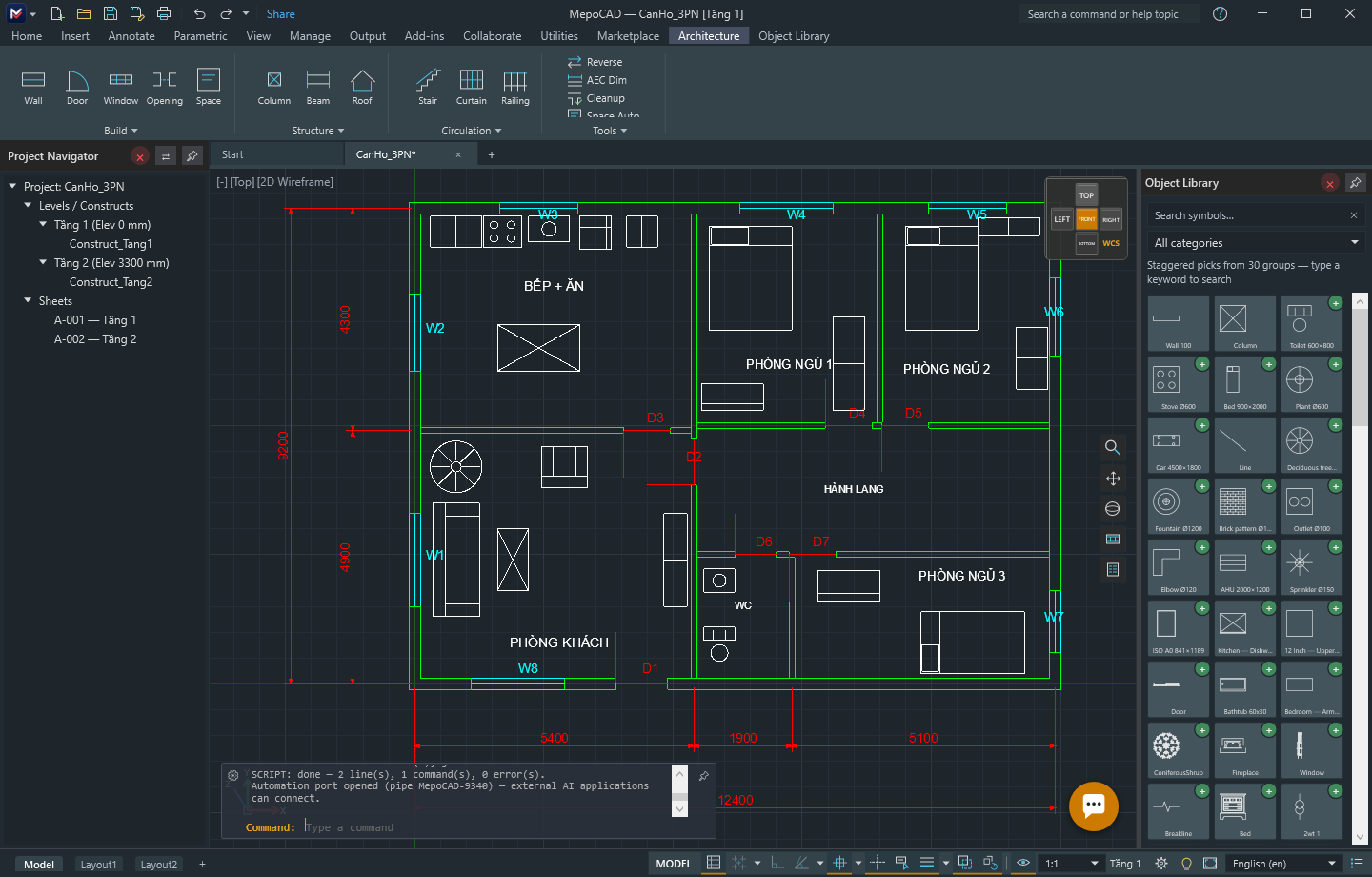The height and width of the screenshot is (877, 1372).
Task: Open the All categories dropdown
Action: click(1256, 243)
